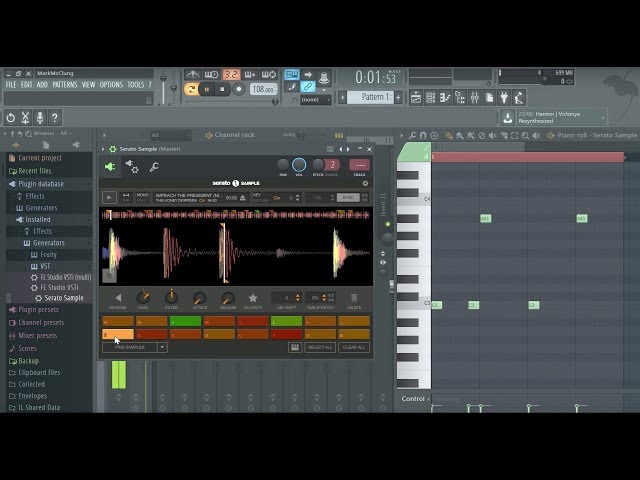Open Pattern 1 selector
640x480 pixels.
[370, 97]
